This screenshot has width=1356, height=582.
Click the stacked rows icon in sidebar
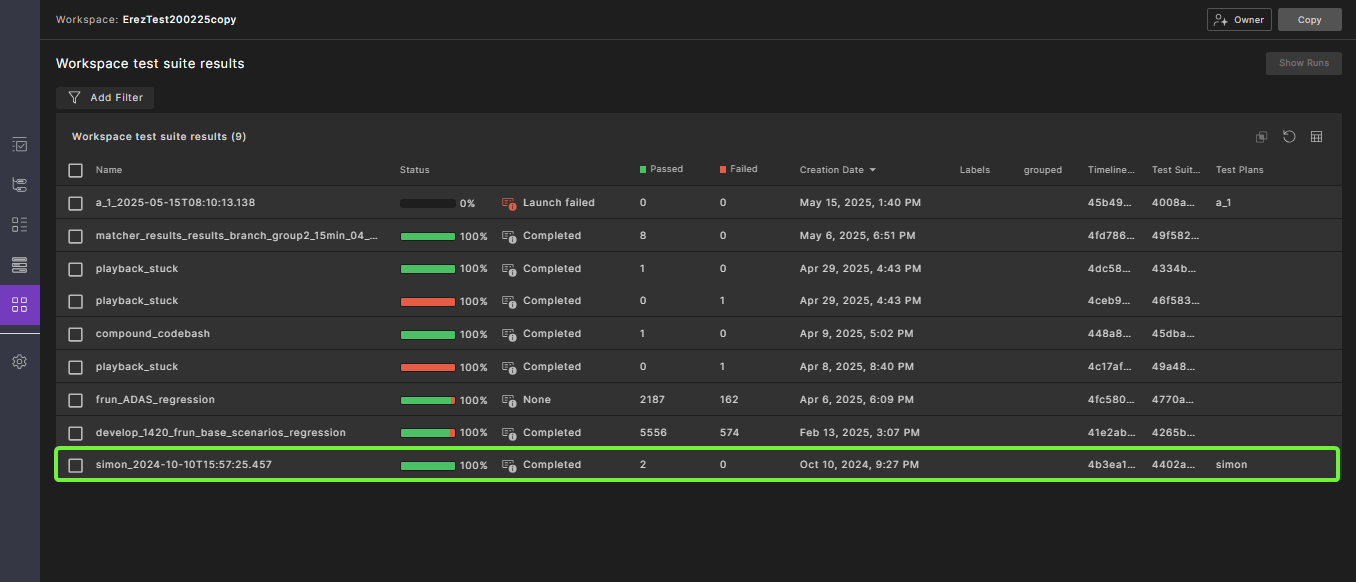pos(19,265)
